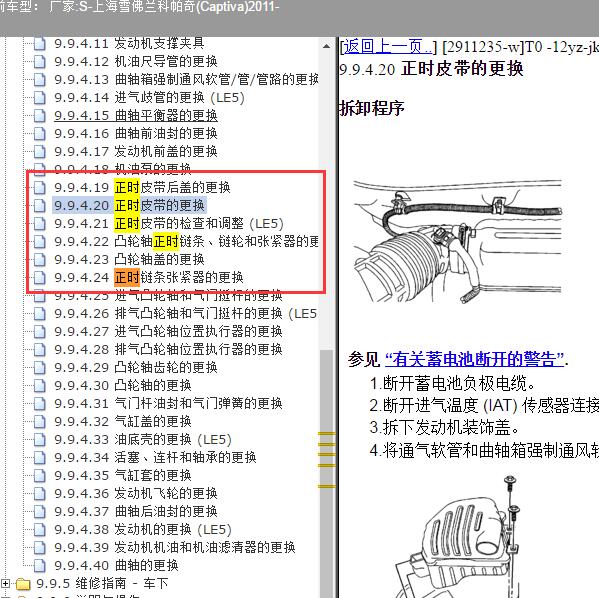Open 9.9.4.34 活塞、连杆和轴承的更换
The width and height of the screenshot is (599, 598).
(x=155, y=457)
